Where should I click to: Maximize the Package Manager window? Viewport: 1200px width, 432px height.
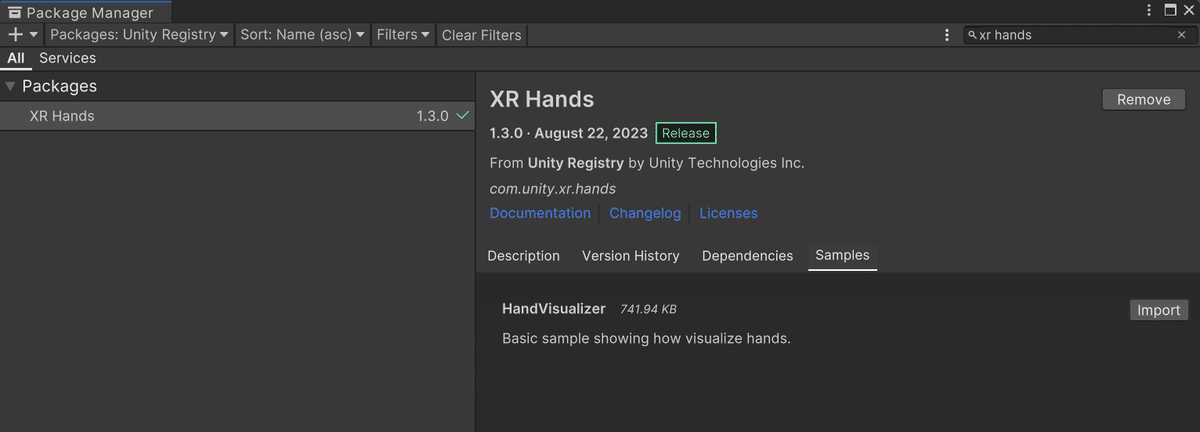pos(1169,10)
